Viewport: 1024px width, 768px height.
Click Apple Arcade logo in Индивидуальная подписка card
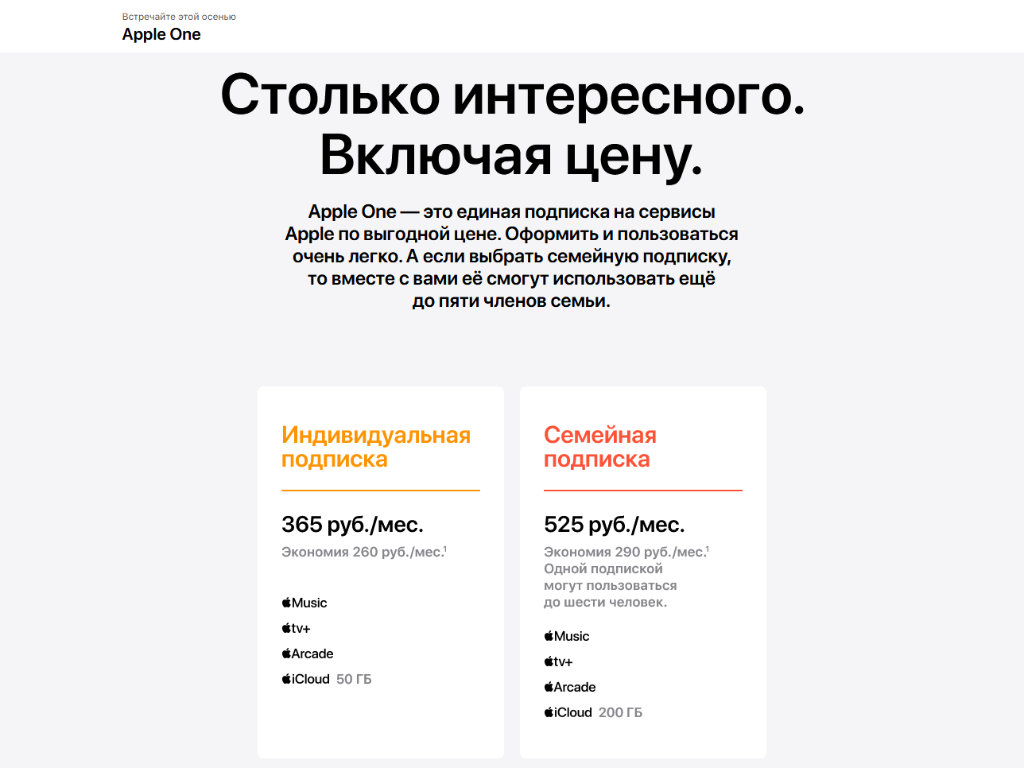[x=307, y=654]
